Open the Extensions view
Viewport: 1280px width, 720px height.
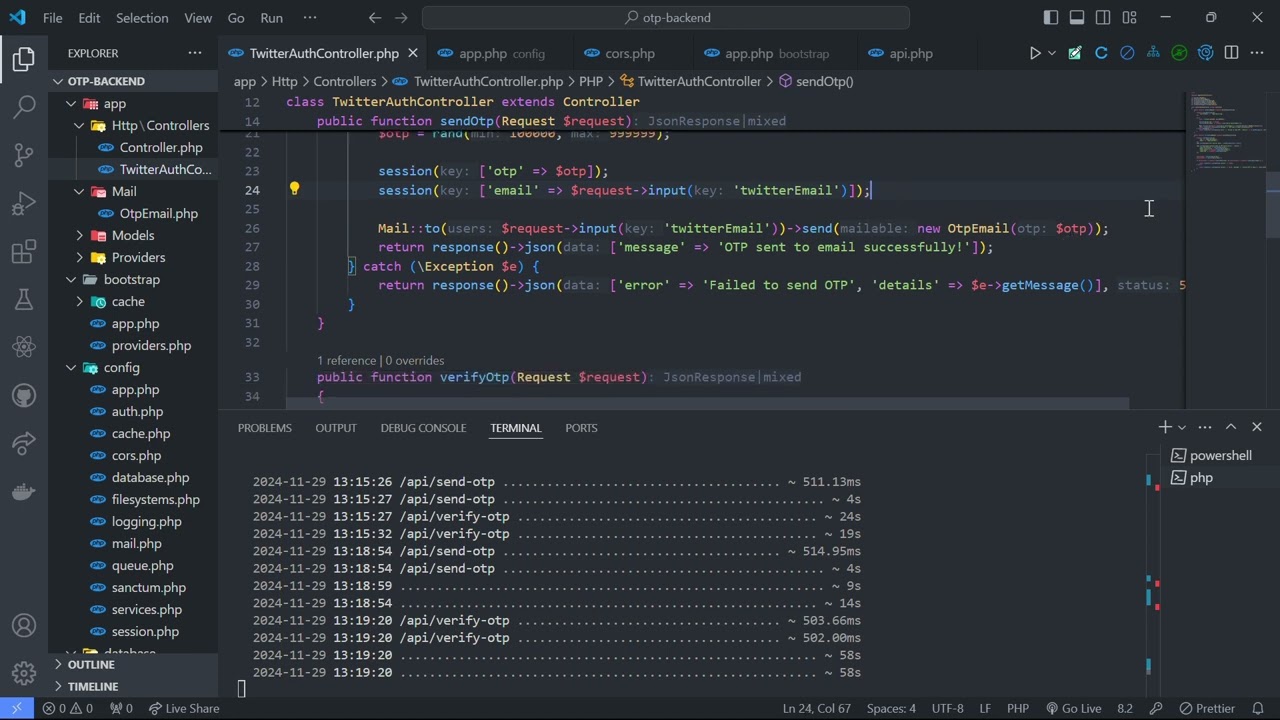(x=24, y=252)
